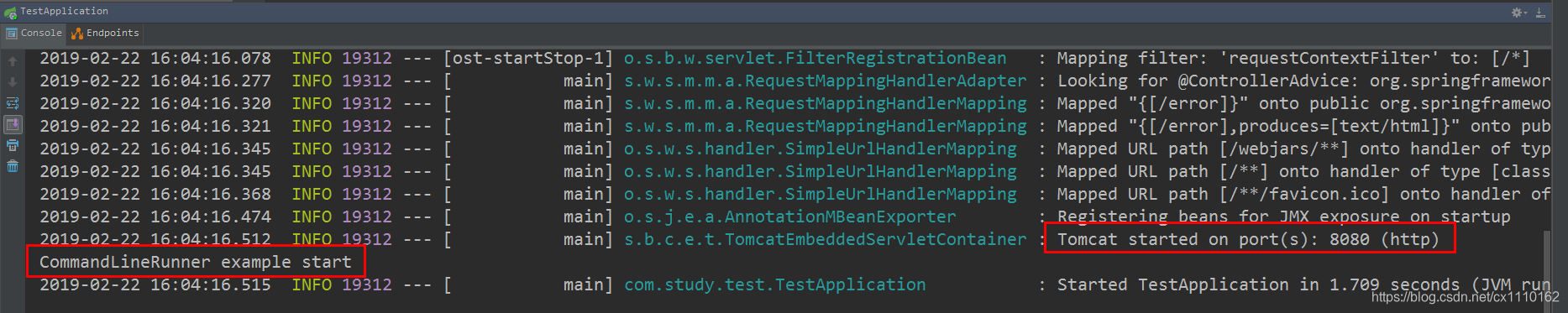This screenshot has height=313, width=1568.
Task: Toggle scroll-to-end console button
Action: pyautogui.click(x=13, y=124)
